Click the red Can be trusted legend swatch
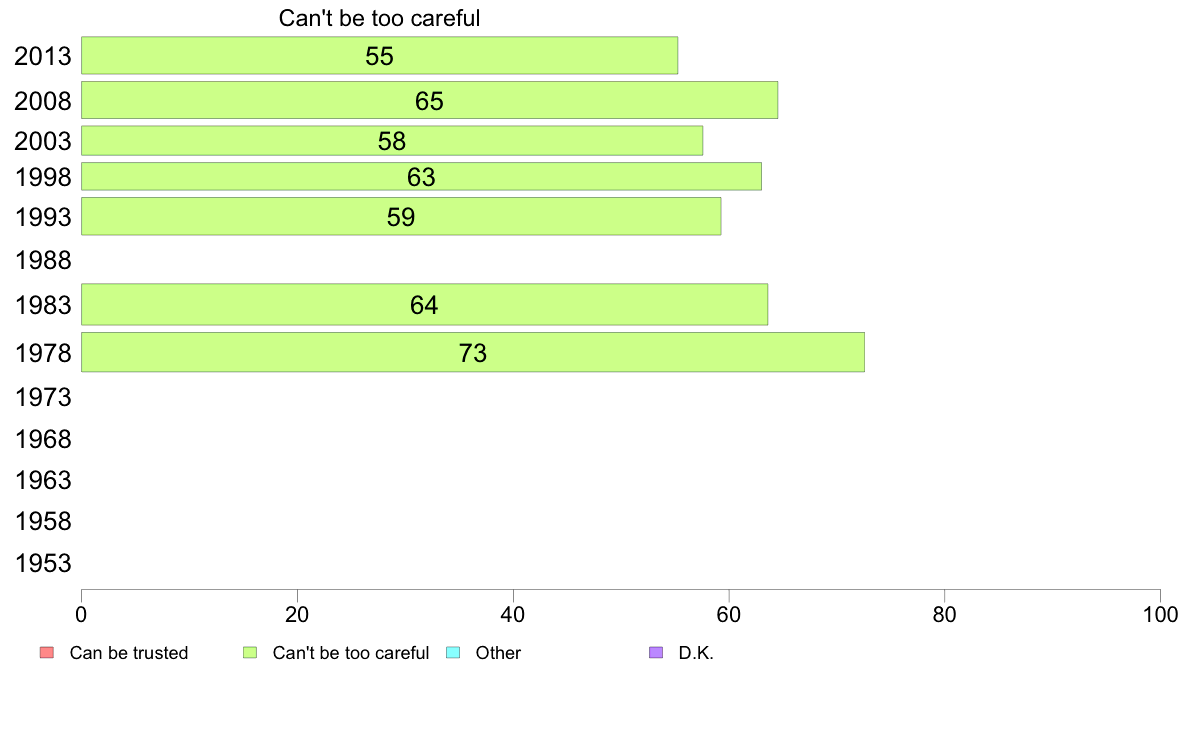Screen dimensions: 1188x736 [x=47, y=653]
